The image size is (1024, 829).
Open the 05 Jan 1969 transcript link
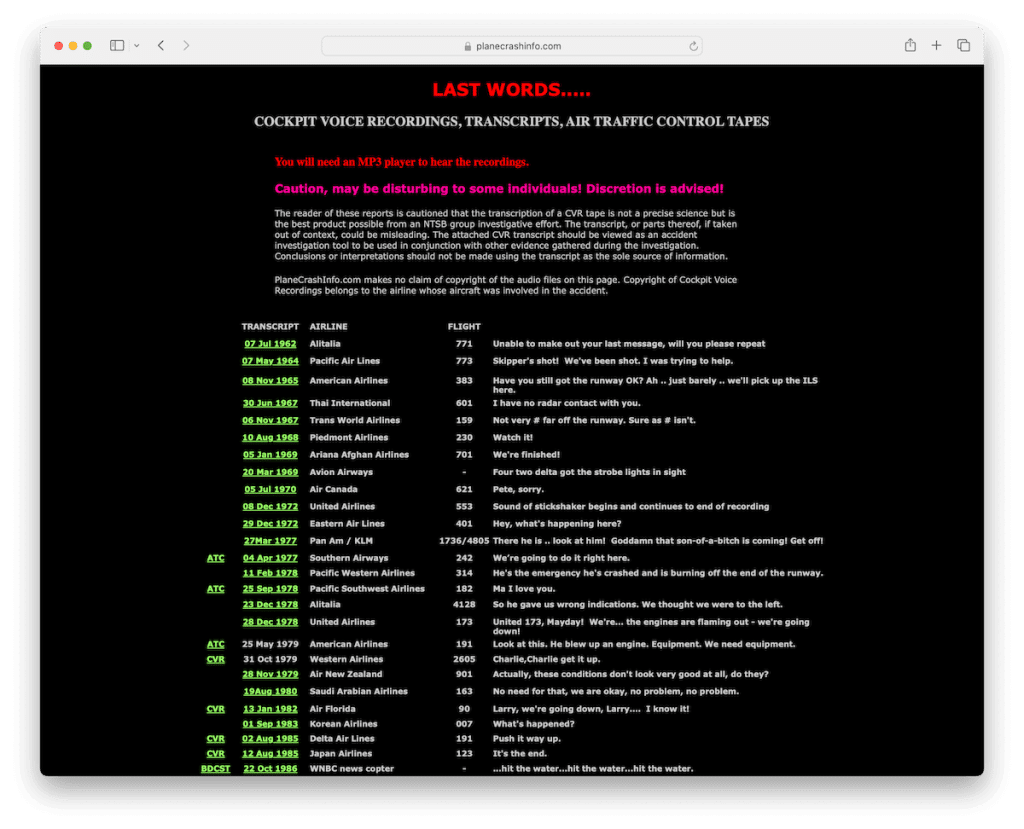click(270, 455)
